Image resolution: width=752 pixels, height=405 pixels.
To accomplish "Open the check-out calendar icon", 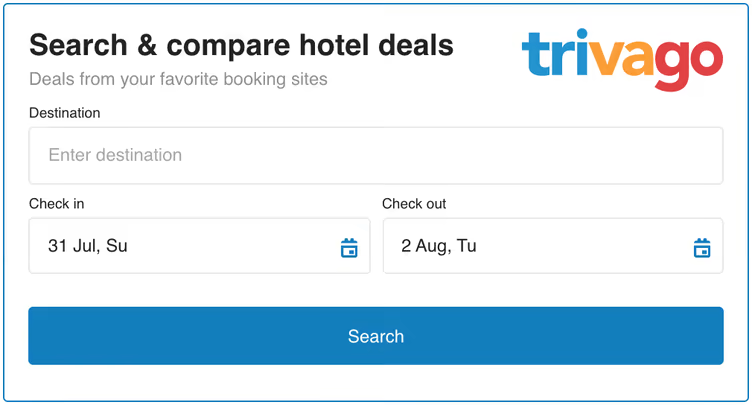I will [702, 248].
